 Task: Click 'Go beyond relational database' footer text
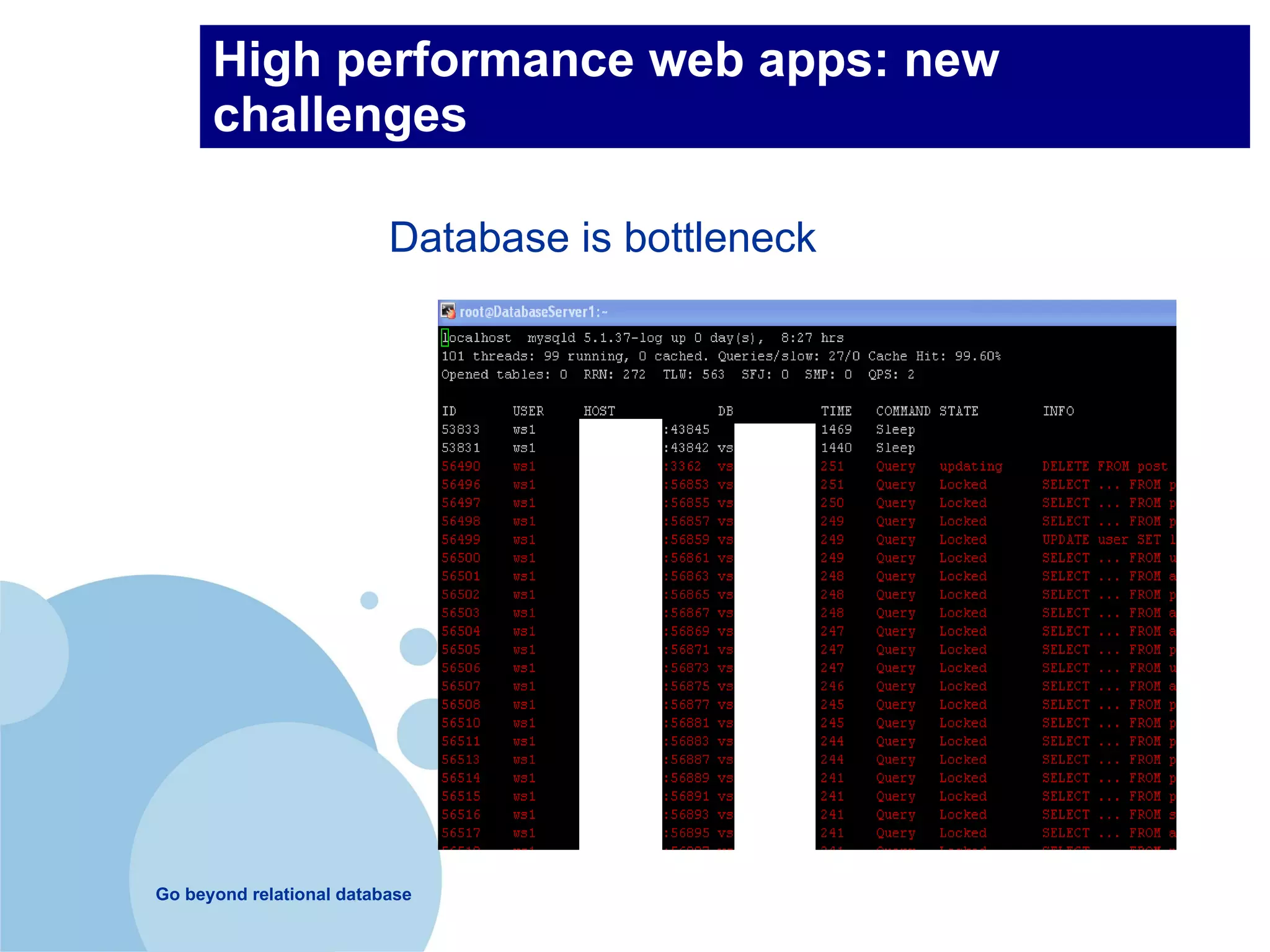coord(283,894)
